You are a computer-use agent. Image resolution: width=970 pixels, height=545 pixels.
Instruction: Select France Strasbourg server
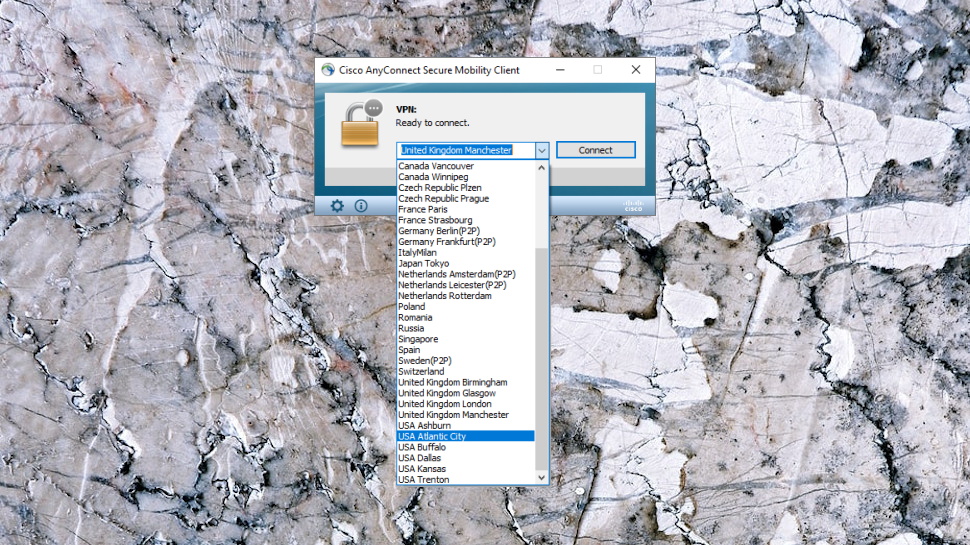pyautogui.click(x=466, y=220)
